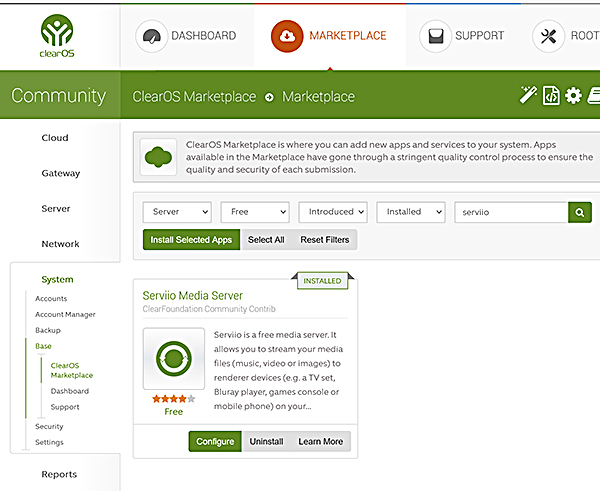
Task: Open the Free price dropdown
Action: tap(255, 212)
